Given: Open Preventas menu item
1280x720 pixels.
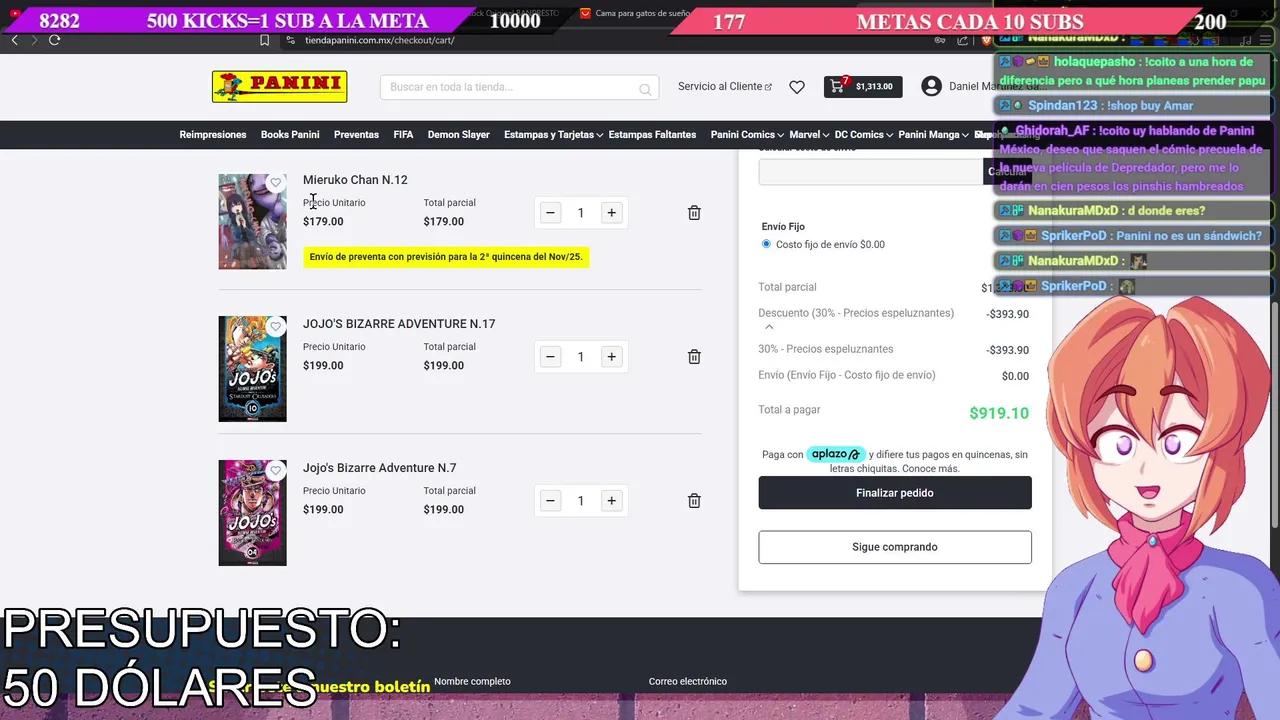Looking at the screenshot, I should coord(356,134).
